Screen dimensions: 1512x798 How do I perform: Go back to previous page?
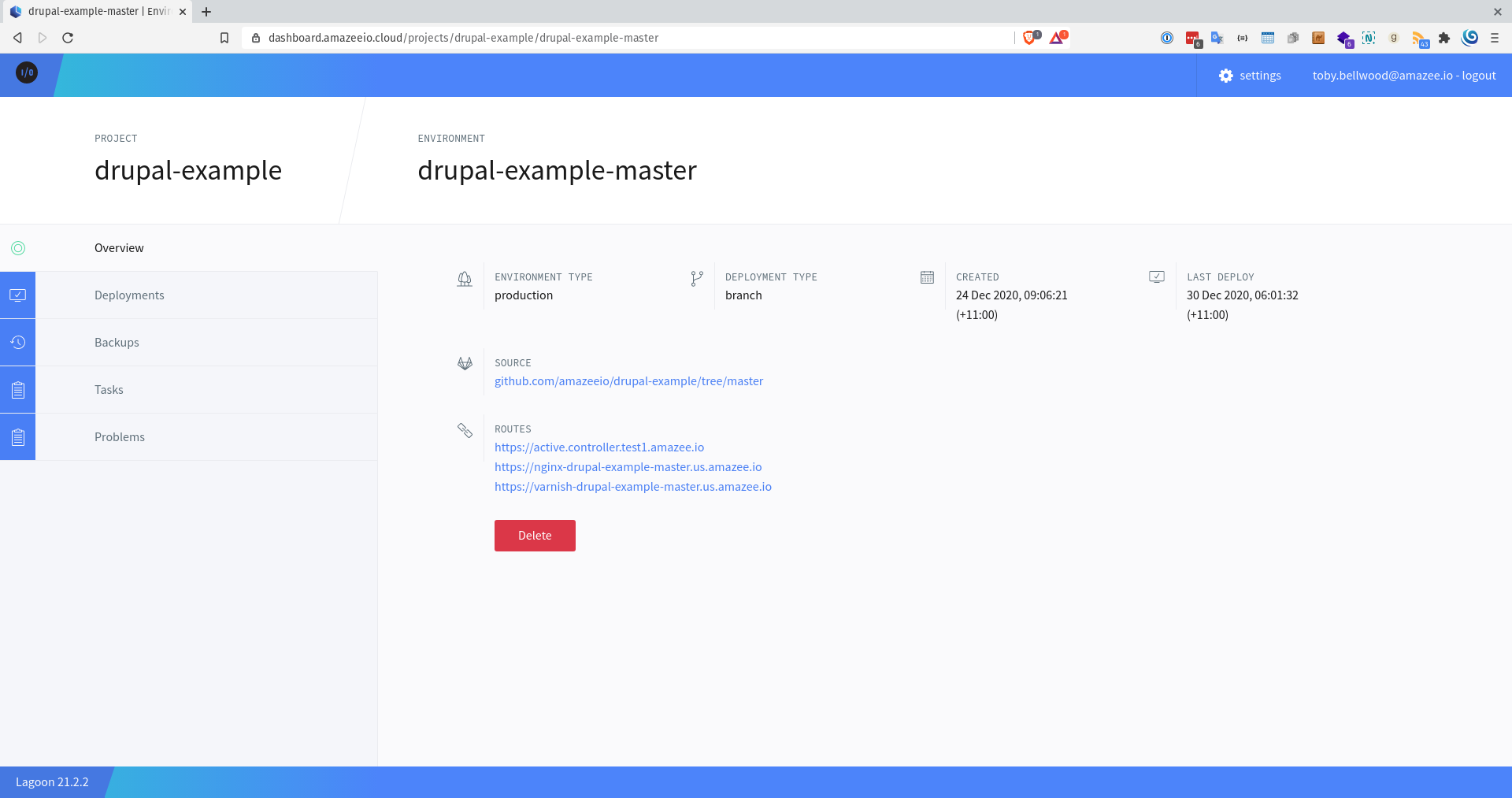17,38
